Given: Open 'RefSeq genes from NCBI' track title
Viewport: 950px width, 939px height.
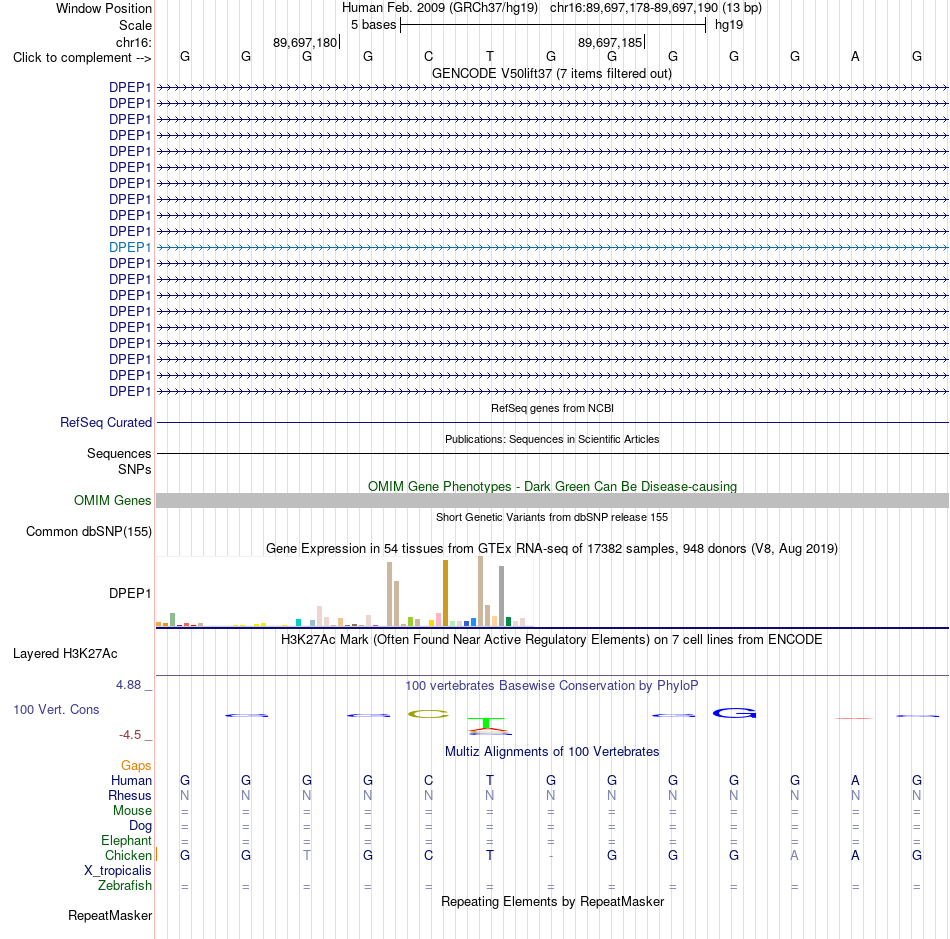Looking at the screenshot, I should tap(552, 408).
